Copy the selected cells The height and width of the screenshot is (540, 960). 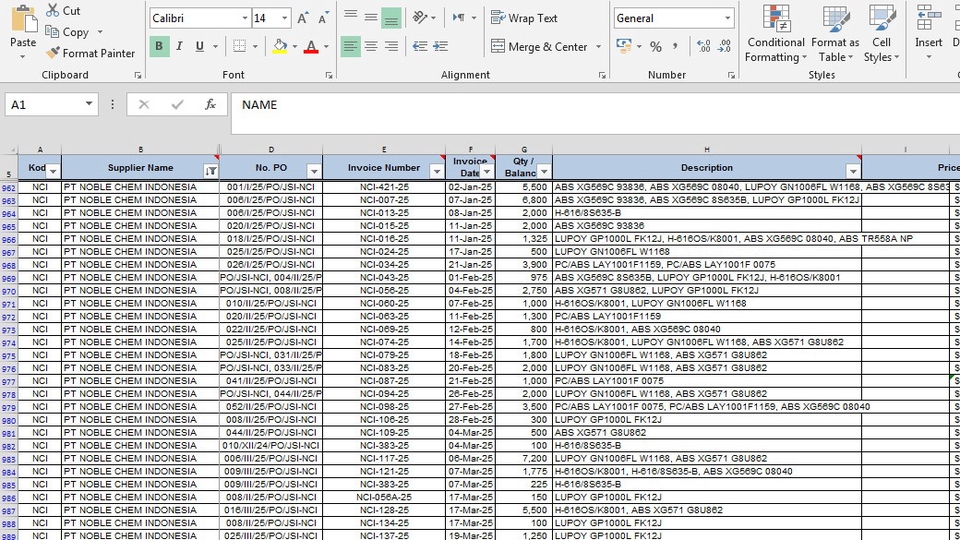pyautogui.click(x=69, y=32)
